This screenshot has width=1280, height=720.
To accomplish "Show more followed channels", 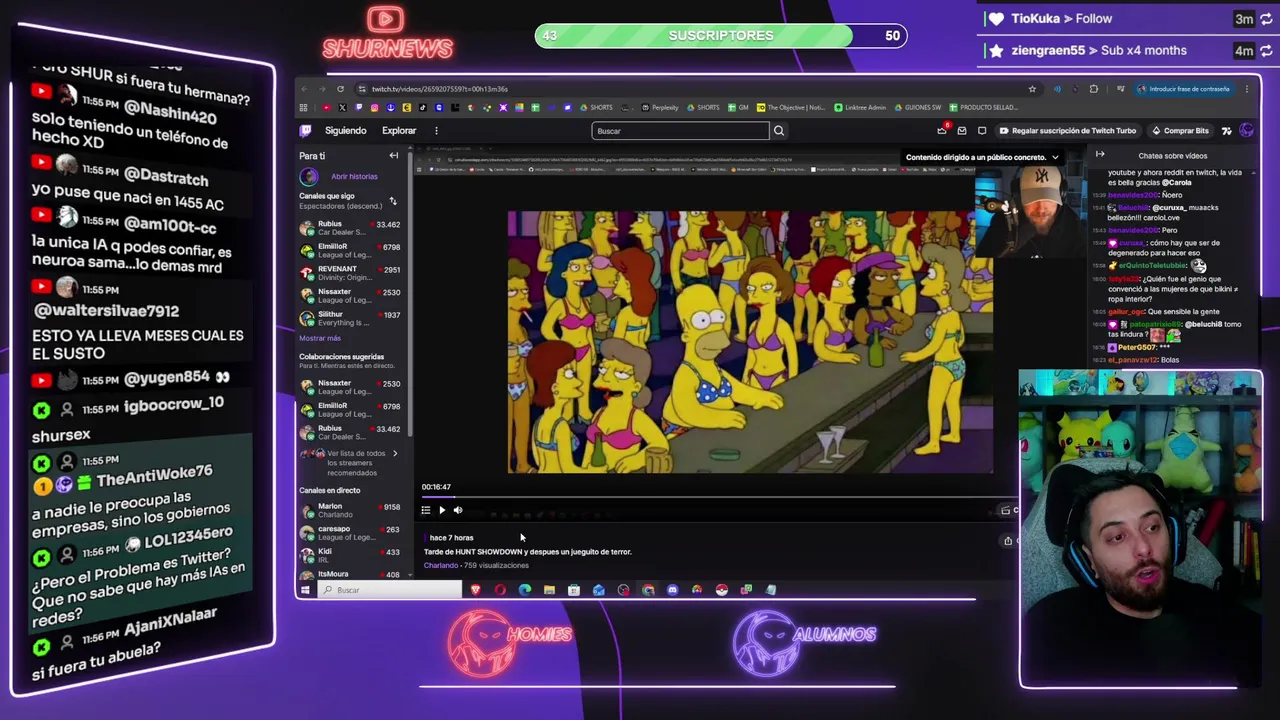I will point(320,338).
